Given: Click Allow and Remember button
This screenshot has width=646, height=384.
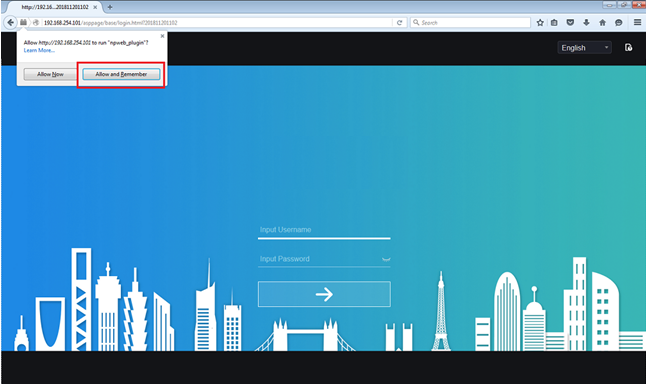Looking at the screenshot, I should tap(121, 74).
